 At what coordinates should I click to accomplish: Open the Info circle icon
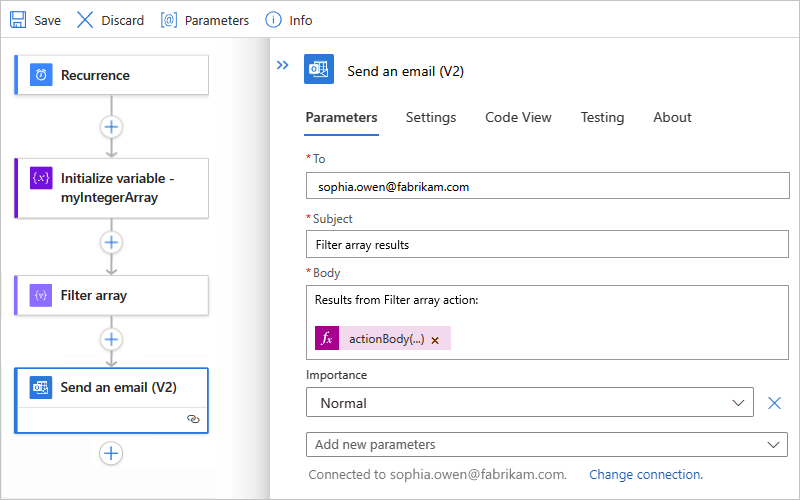(x=273, y=20)
